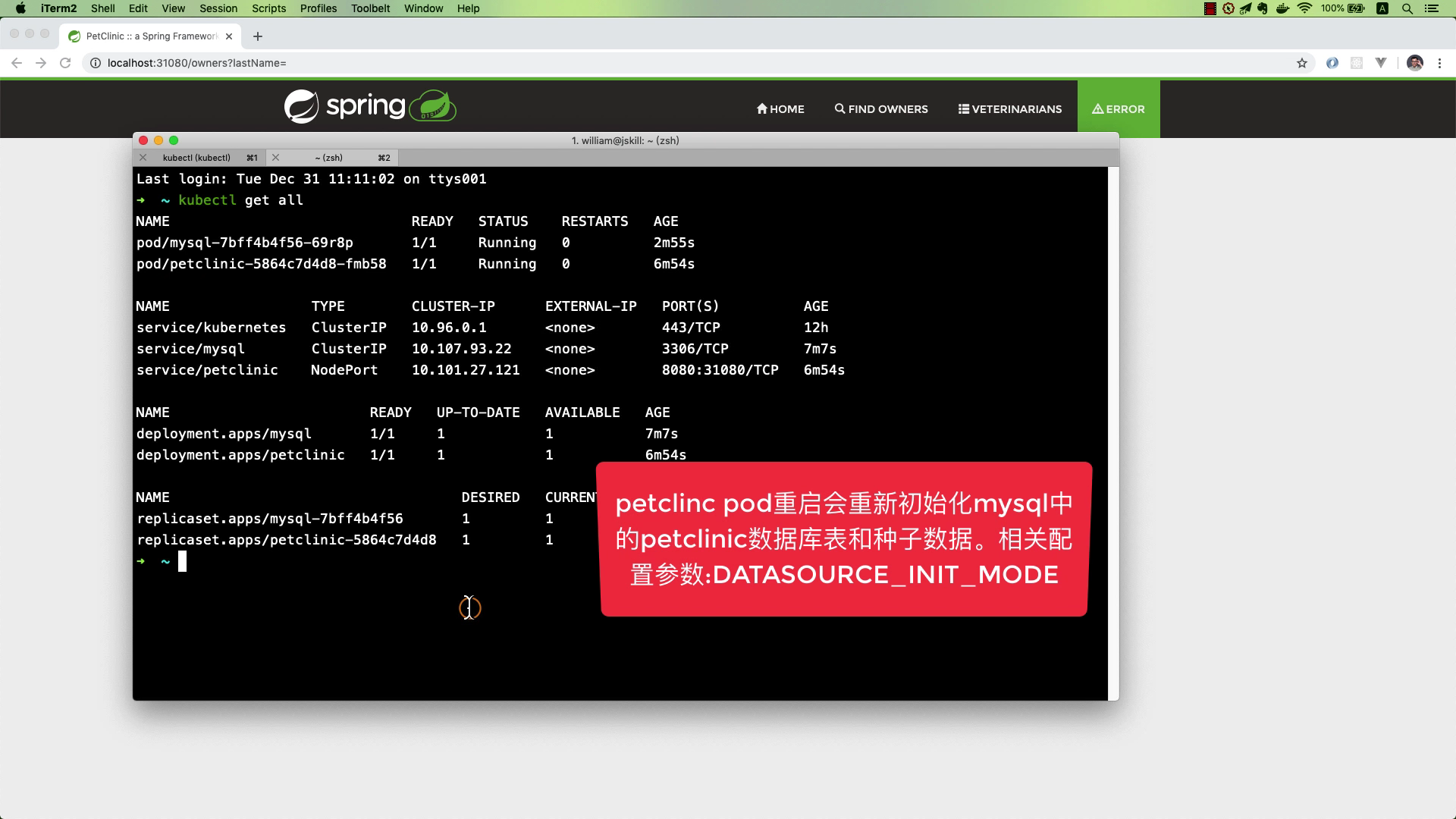
Task: Click the text replicaset.apps/mysql-7bff4b4f56
Action: pyautogui.click(x=270, y=519)
